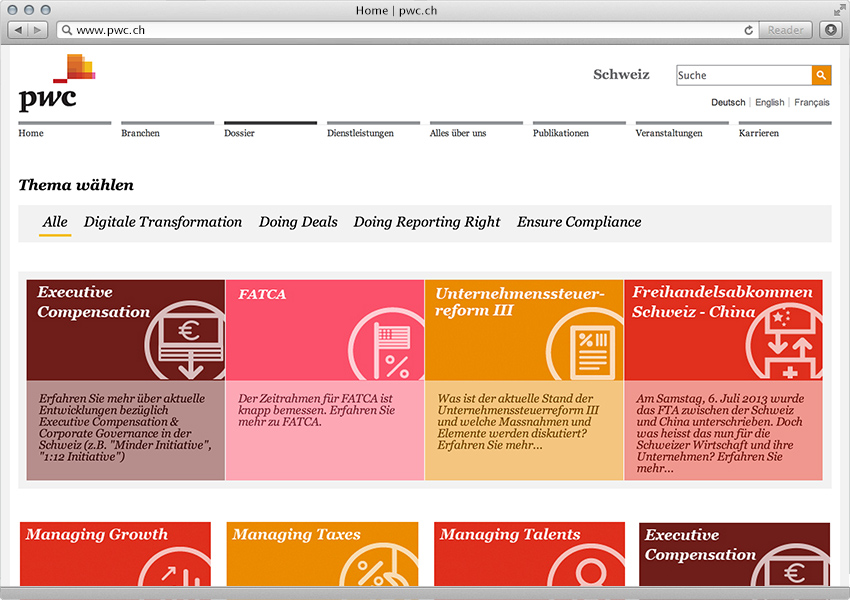Click the 'Thema wählen' heading
This screenshot has width=850, height=600.
[76, 185]
